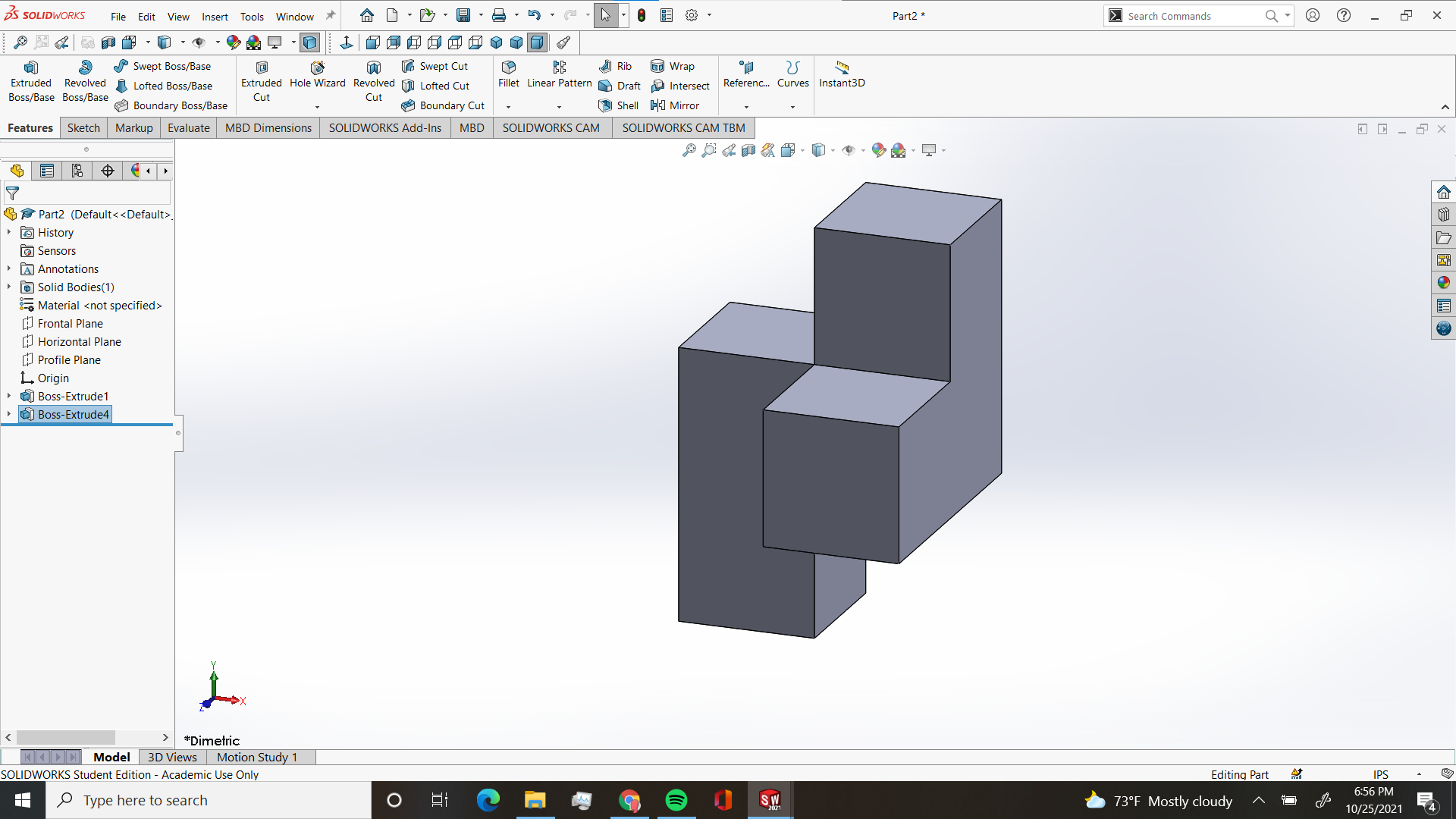Open the Insert menu
The image size is (1456, 819).
point(215,16)
